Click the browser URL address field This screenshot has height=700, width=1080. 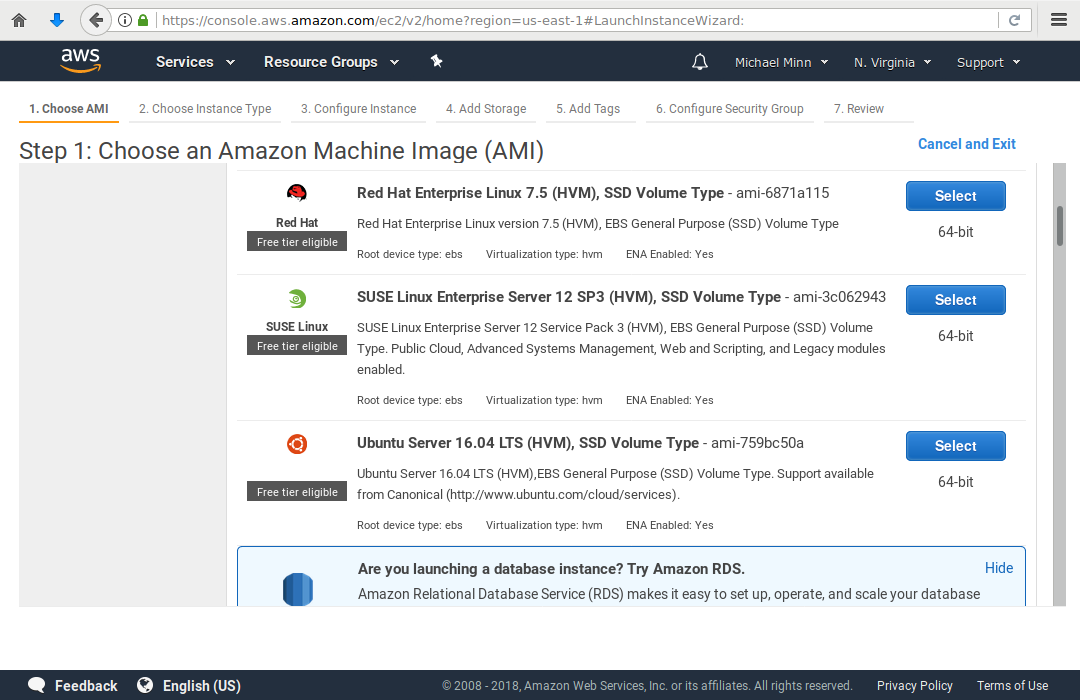point(570,20)
